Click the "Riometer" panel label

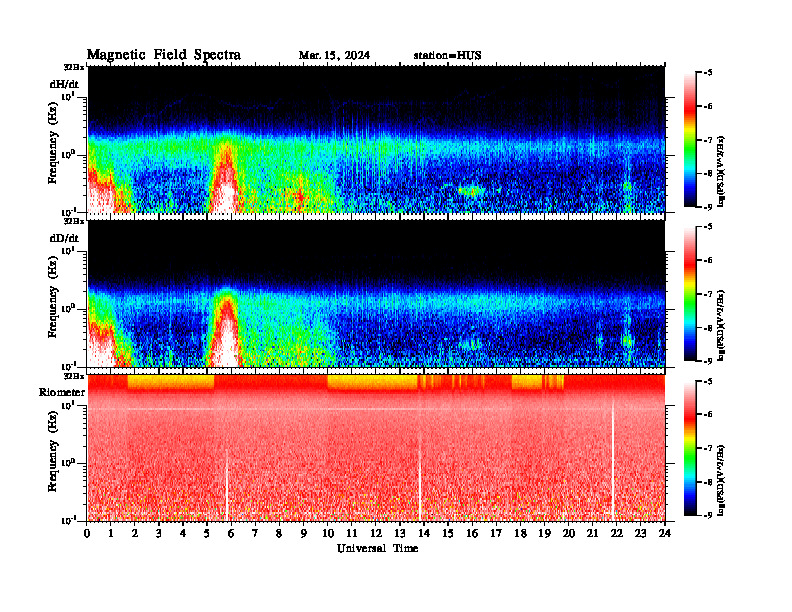pos(62,392)
